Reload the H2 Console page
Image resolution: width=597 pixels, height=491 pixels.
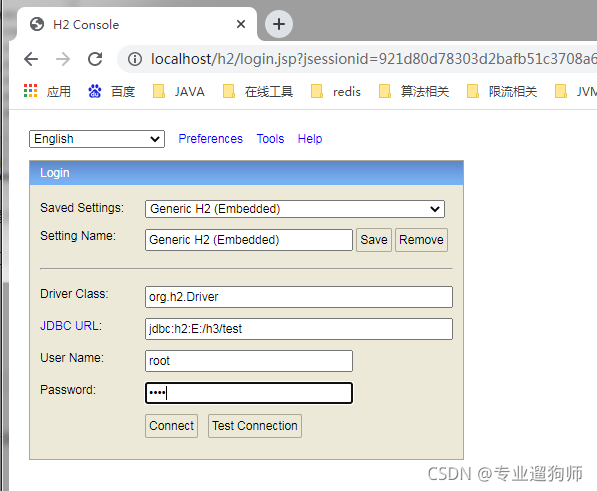[x=95, y=59]
